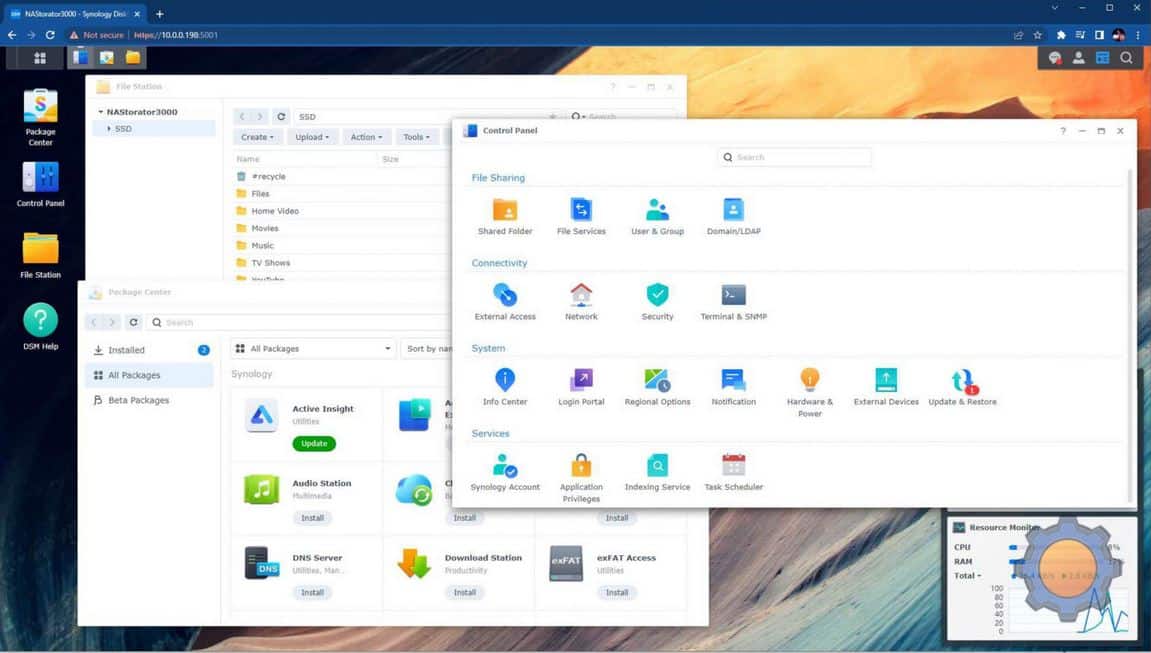
Task: Open Terminal & SNMP settings
Action: pyautogui.click(x=733, y=302)
